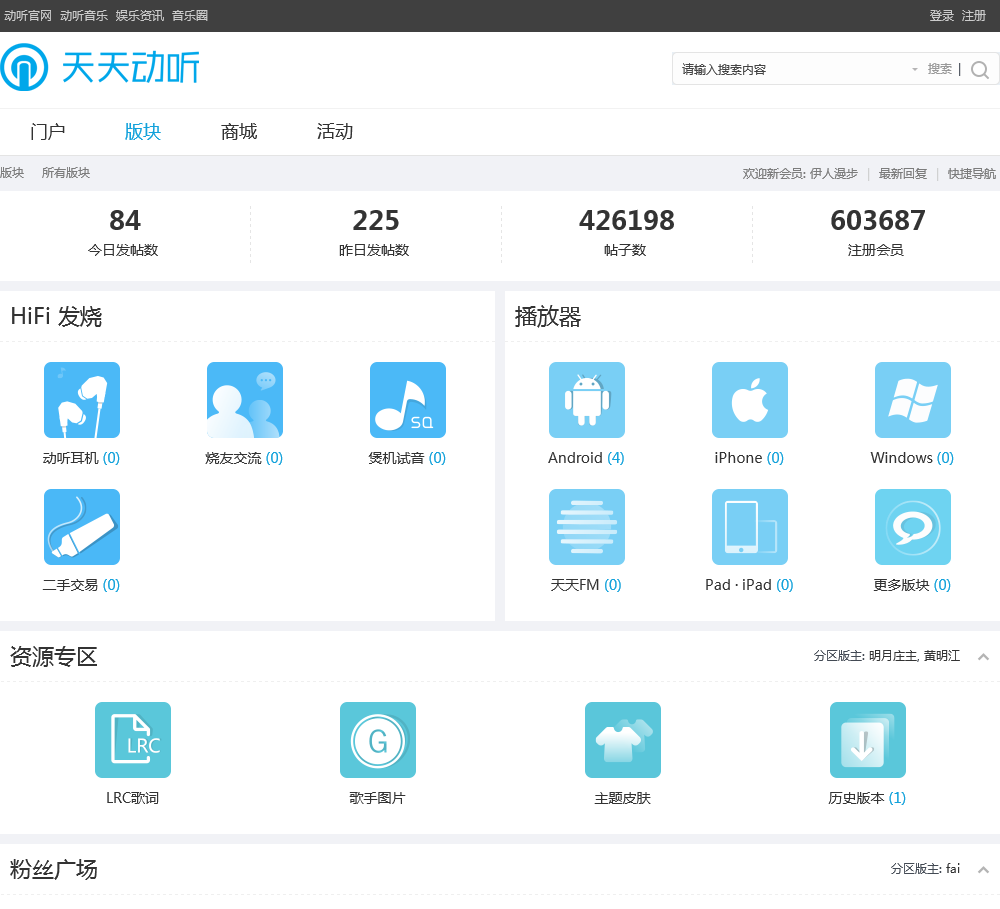Click the 所有版块 breadcrumb link
1000x909 pixels.
[x=66, y=173]
